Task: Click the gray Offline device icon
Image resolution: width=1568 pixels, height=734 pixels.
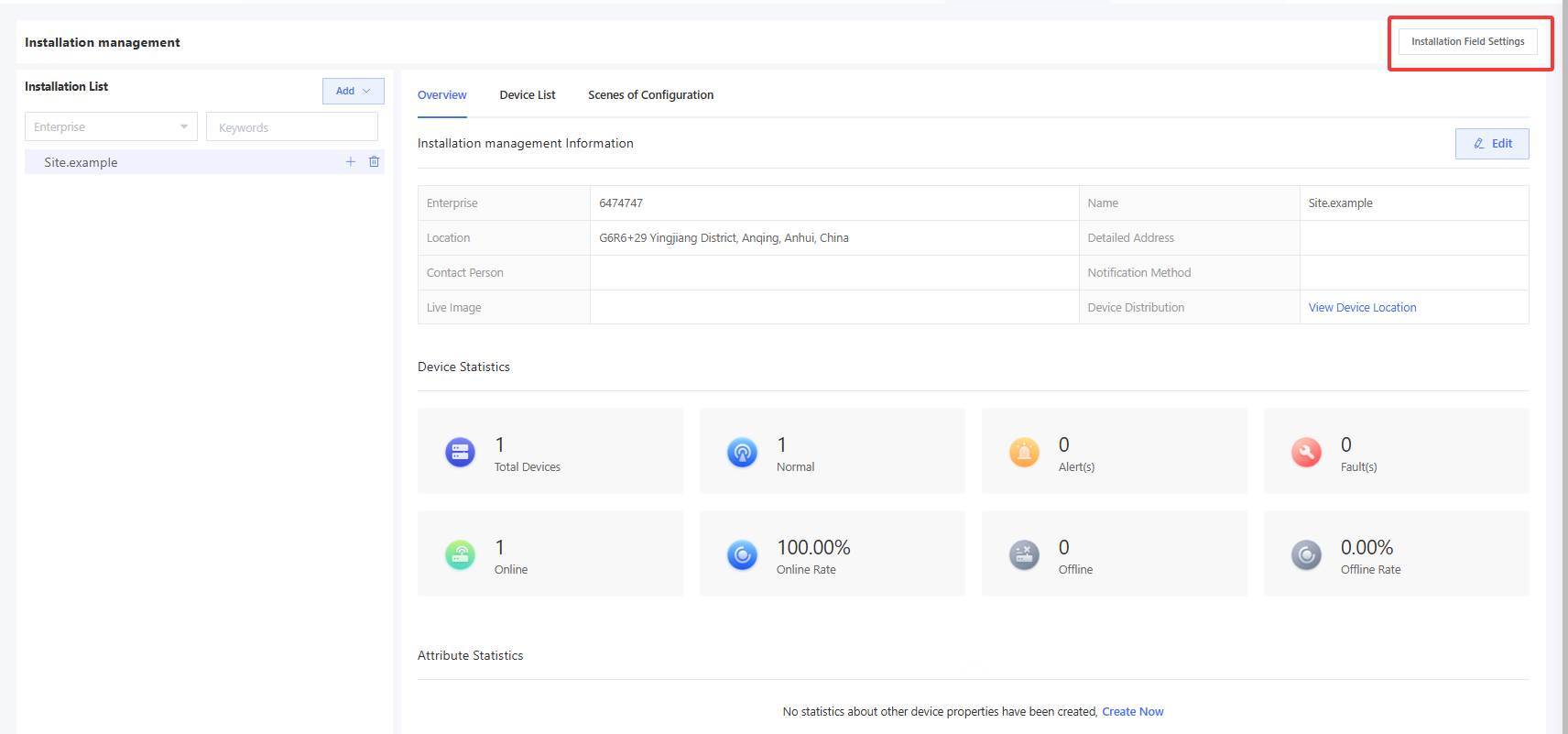Action: pyautogui.click(x=1024, y=554)
